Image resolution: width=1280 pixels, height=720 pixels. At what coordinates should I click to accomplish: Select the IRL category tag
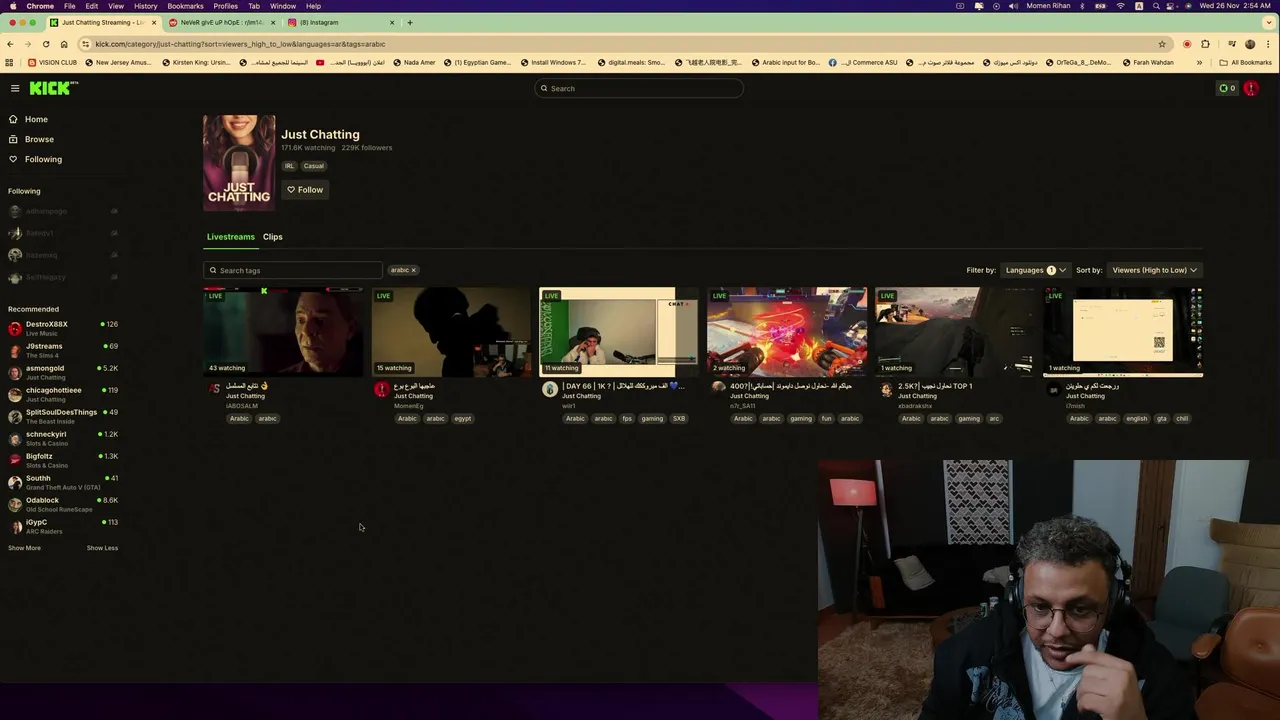pyautogui.click(x=289, y=166)
